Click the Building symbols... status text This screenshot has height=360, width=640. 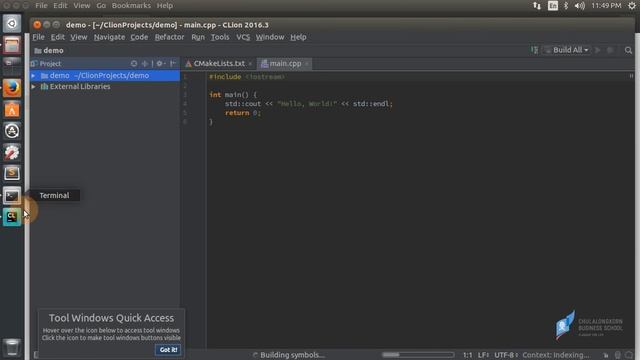click(x=292, y=355)
